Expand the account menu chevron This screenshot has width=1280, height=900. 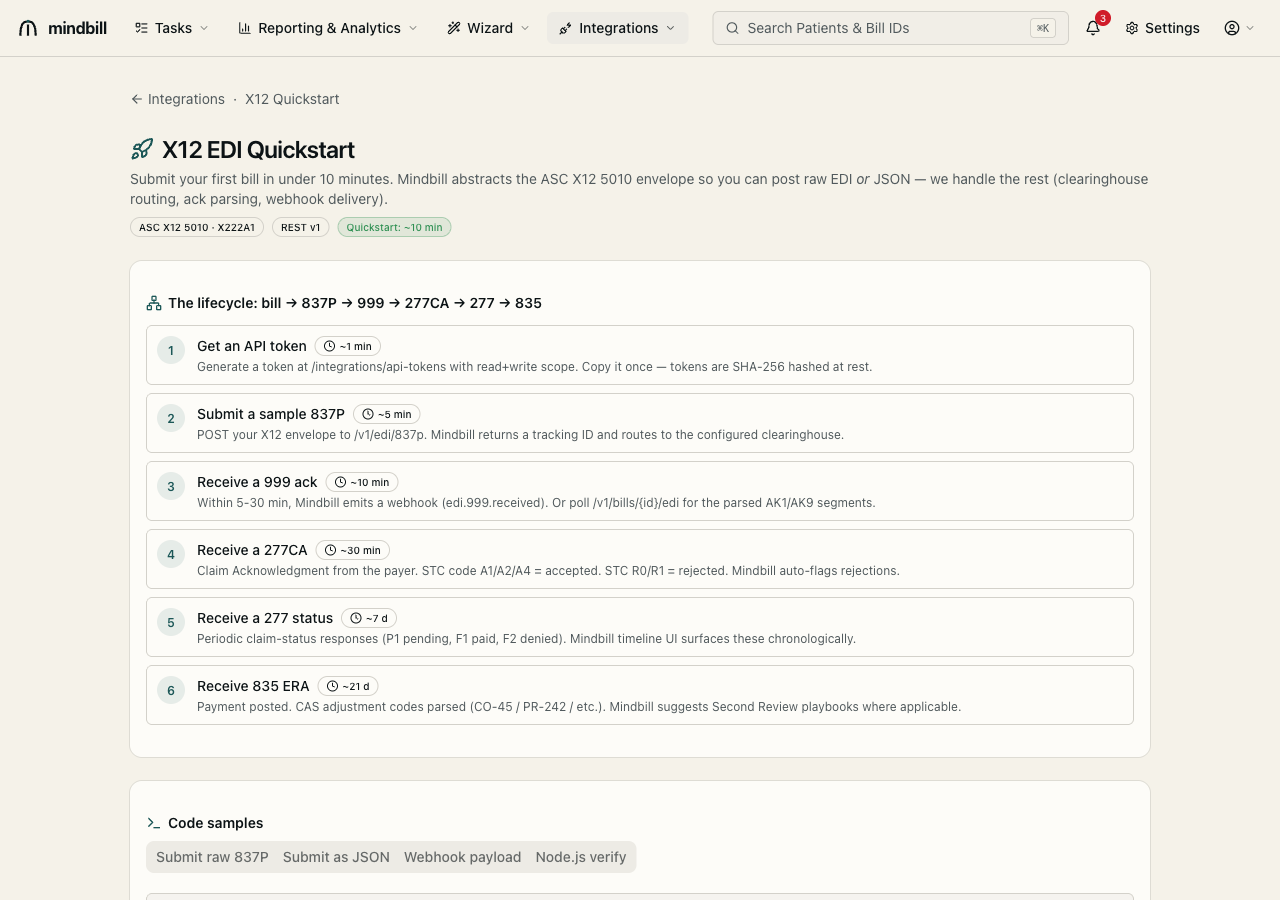[x=1250, y=28]
